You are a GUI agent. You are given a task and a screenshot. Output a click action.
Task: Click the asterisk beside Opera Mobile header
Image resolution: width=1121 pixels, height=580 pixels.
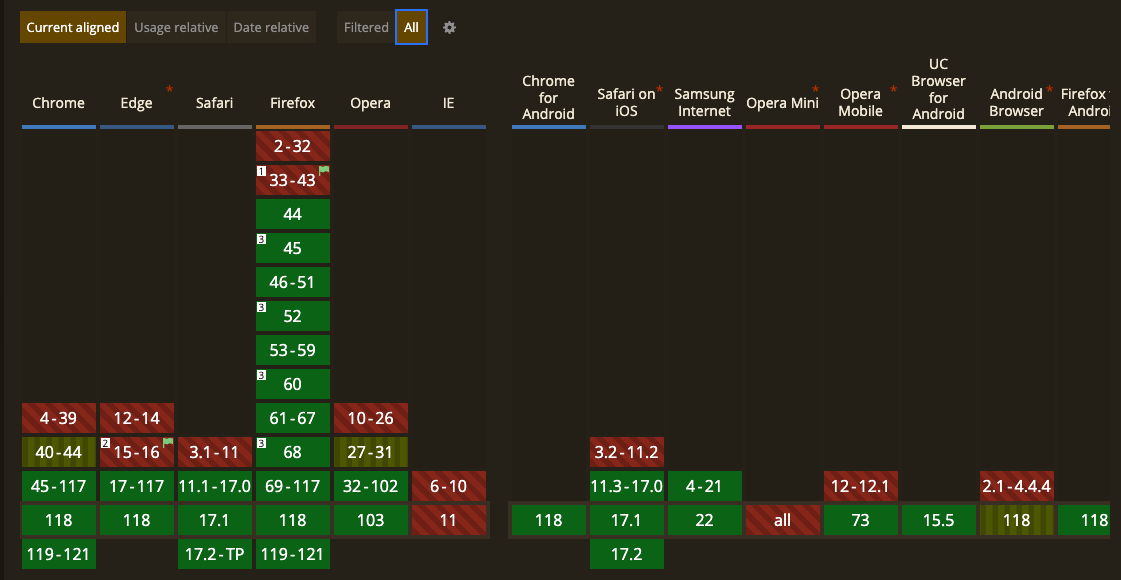894,89
